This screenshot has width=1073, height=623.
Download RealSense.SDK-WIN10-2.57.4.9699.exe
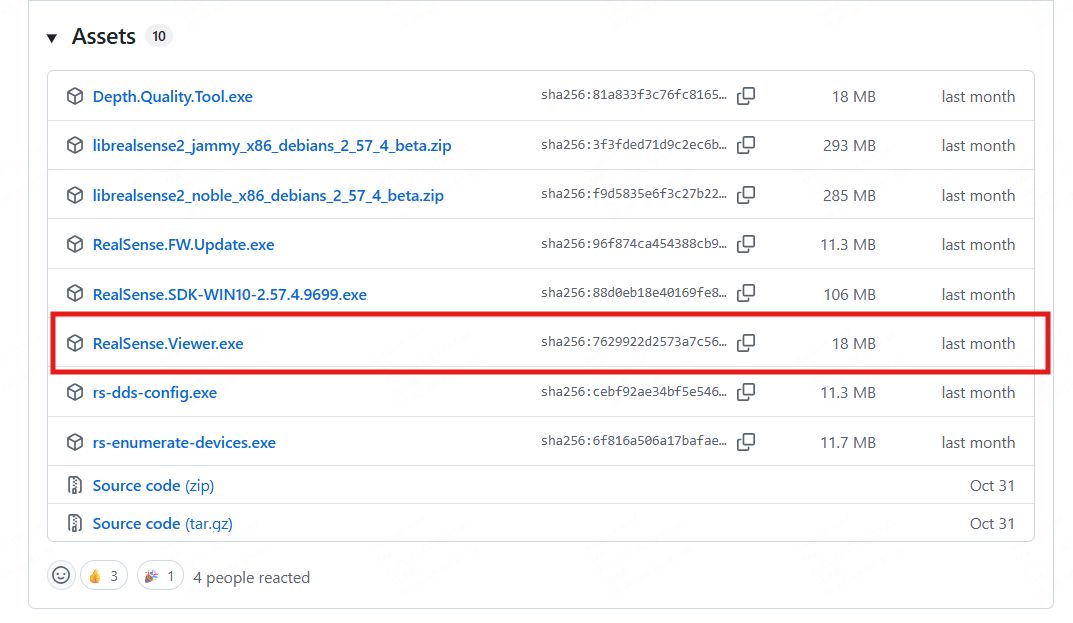click(229, 294)
